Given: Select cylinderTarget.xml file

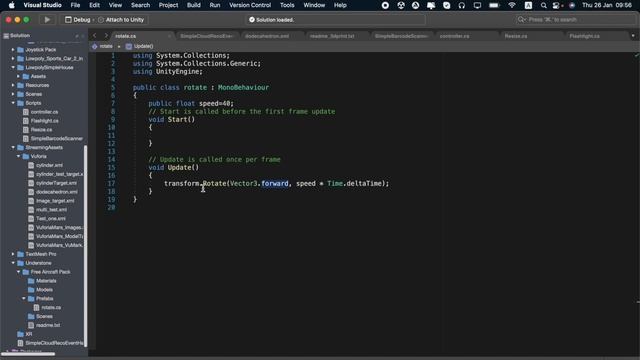Looking at the screenshot, I should 56,183.
